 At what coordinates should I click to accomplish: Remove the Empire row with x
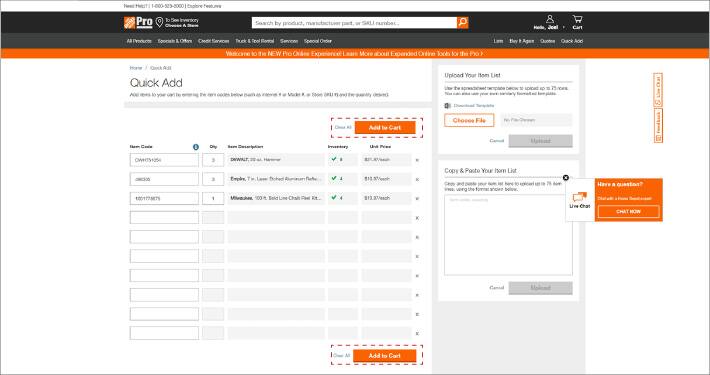coord(417,179)
